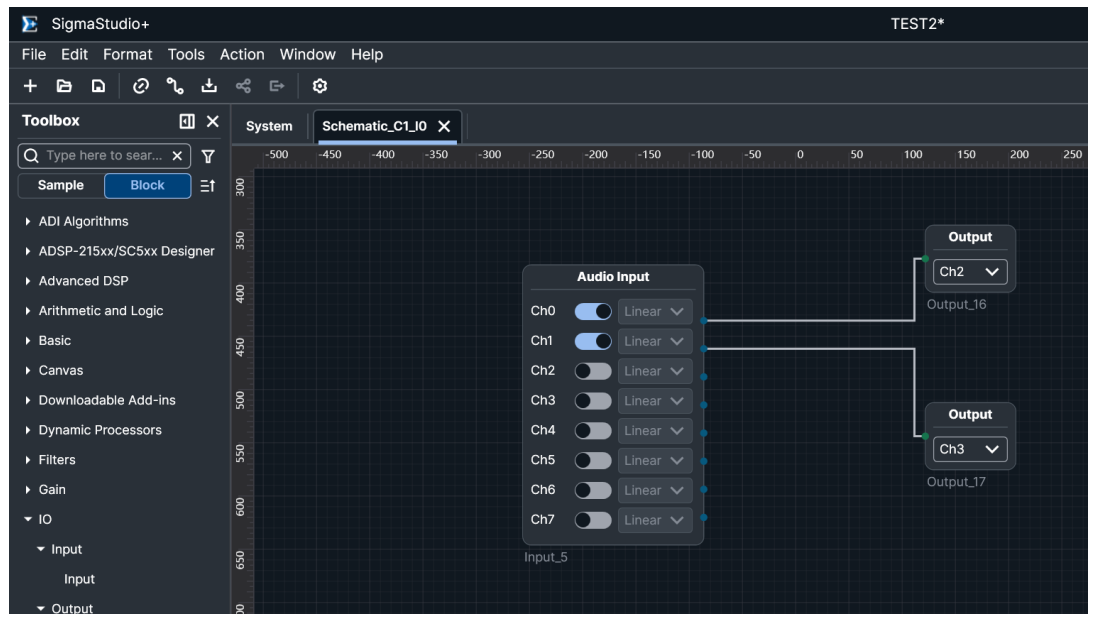
Task: Close the Toolbox panel
Action: (213, 121)
